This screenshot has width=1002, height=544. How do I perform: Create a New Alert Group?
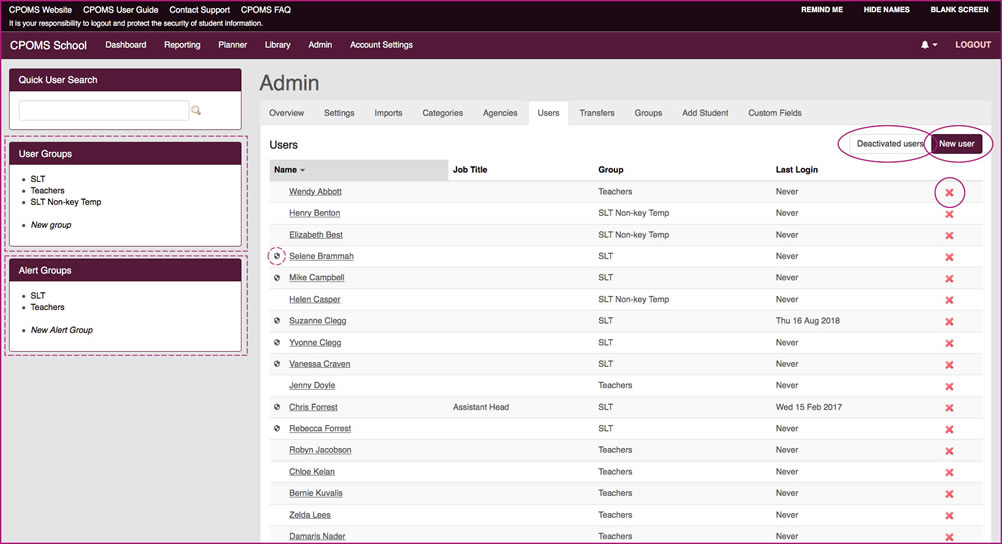tap(62, 330)
